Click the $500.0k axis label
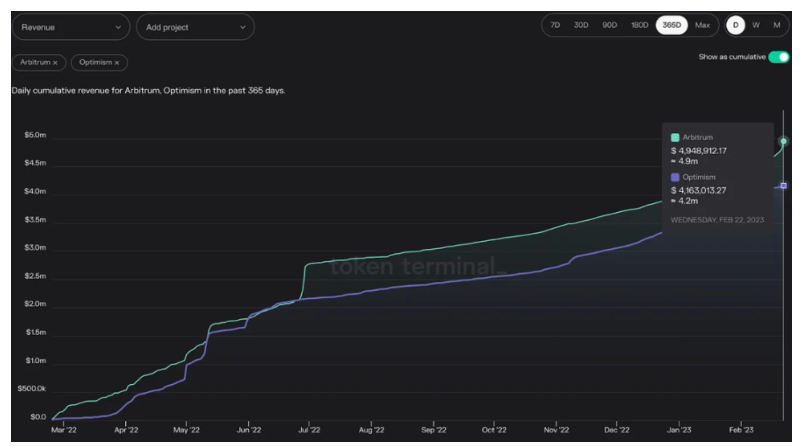The image size is (803, 447). click(x=32, y=389)
